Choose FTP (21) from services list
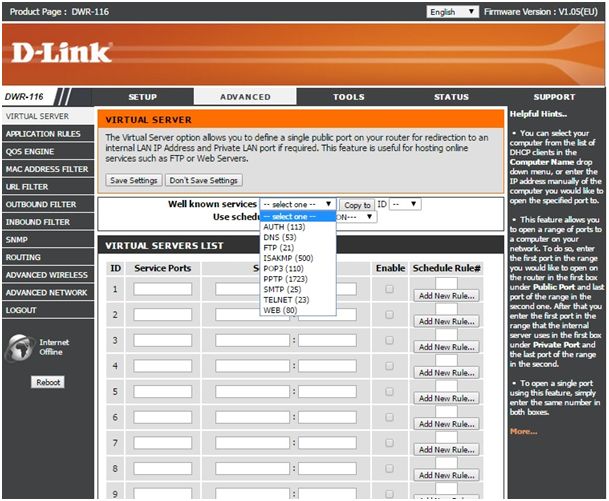 [298, 248]
